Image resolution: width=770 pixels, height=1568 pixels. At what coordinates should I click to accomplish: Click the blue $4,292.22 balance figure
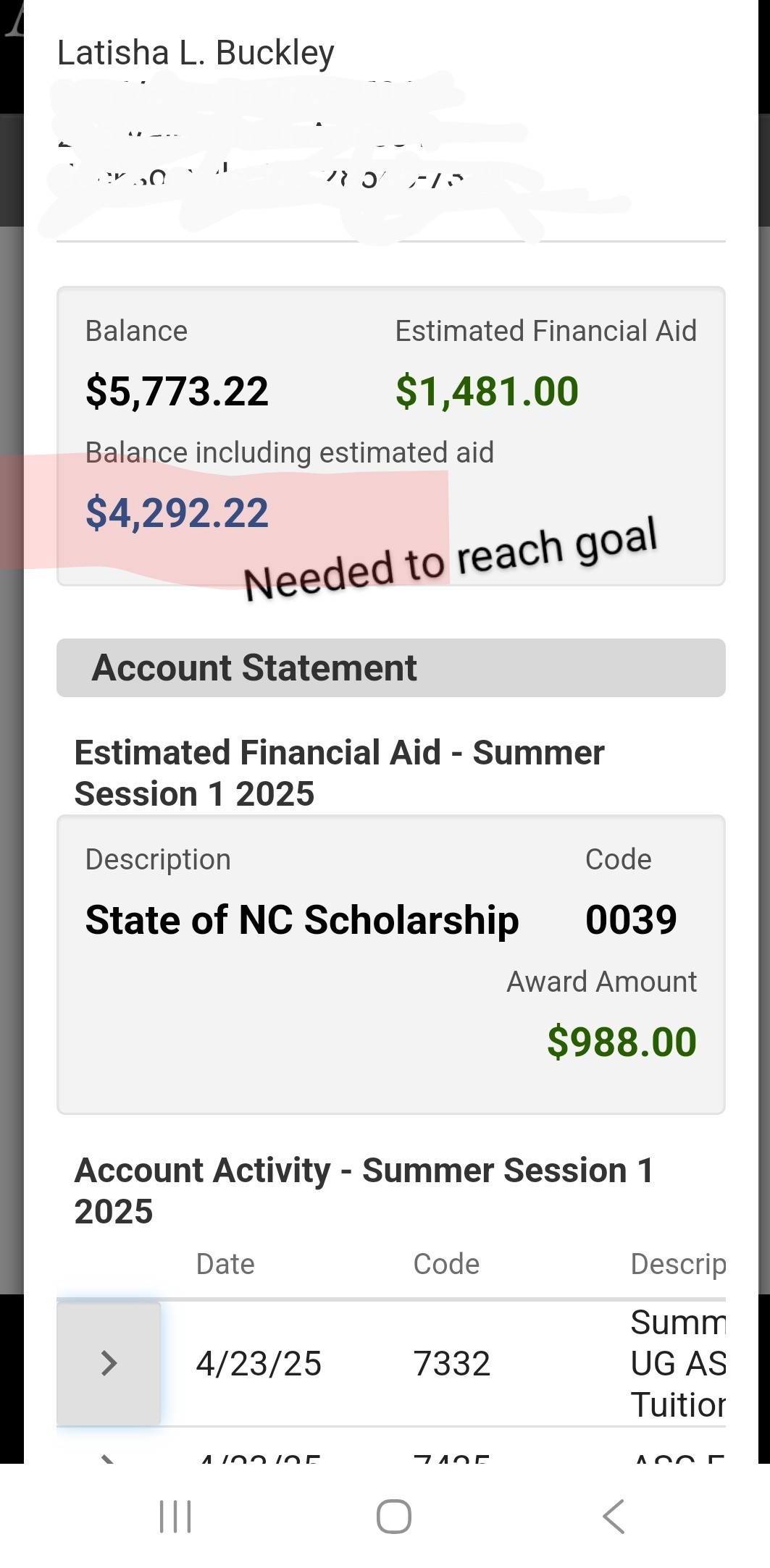[x=177, y=513]
